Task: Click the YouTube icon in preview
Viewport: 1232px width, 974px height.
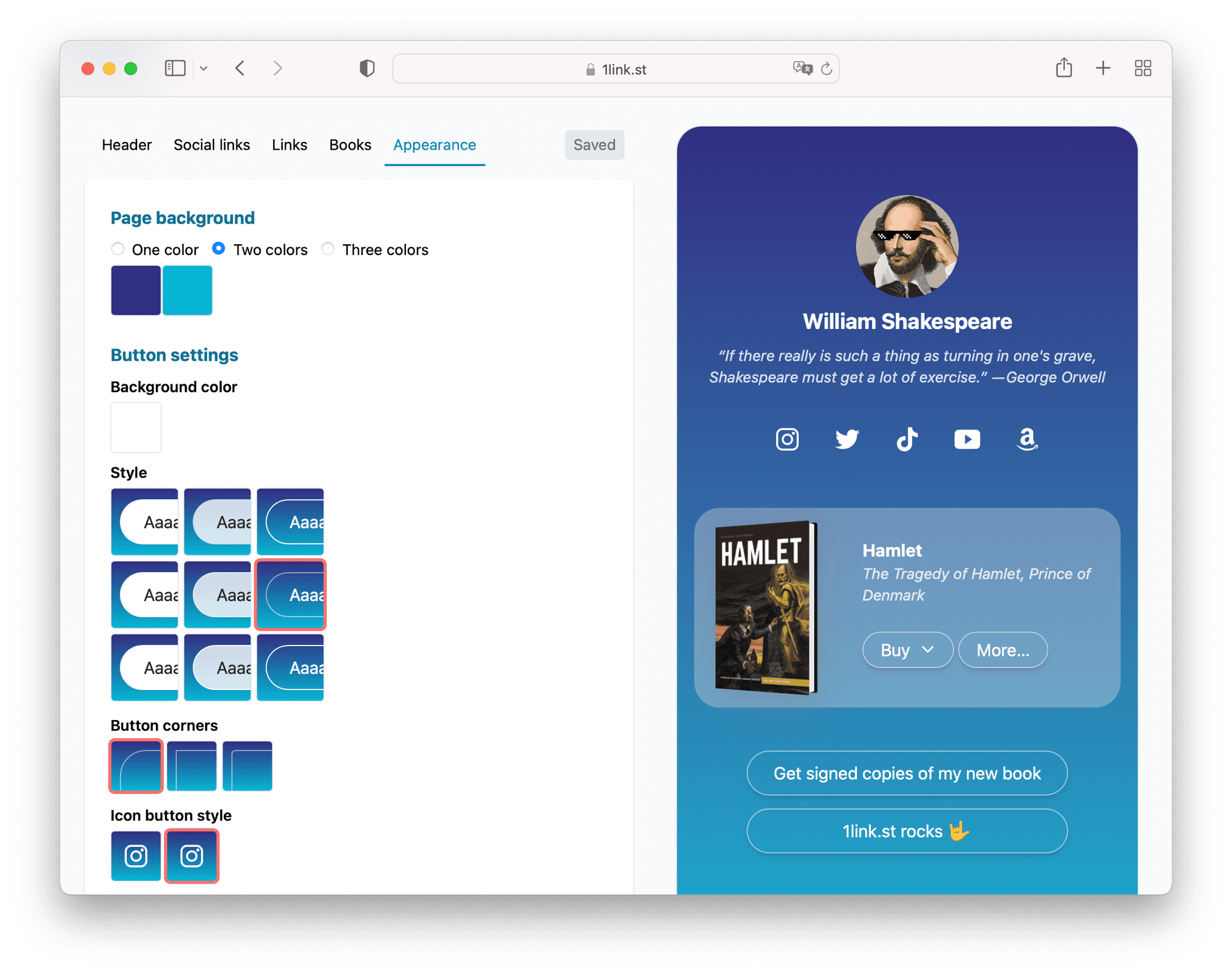Action: point(967,439)
